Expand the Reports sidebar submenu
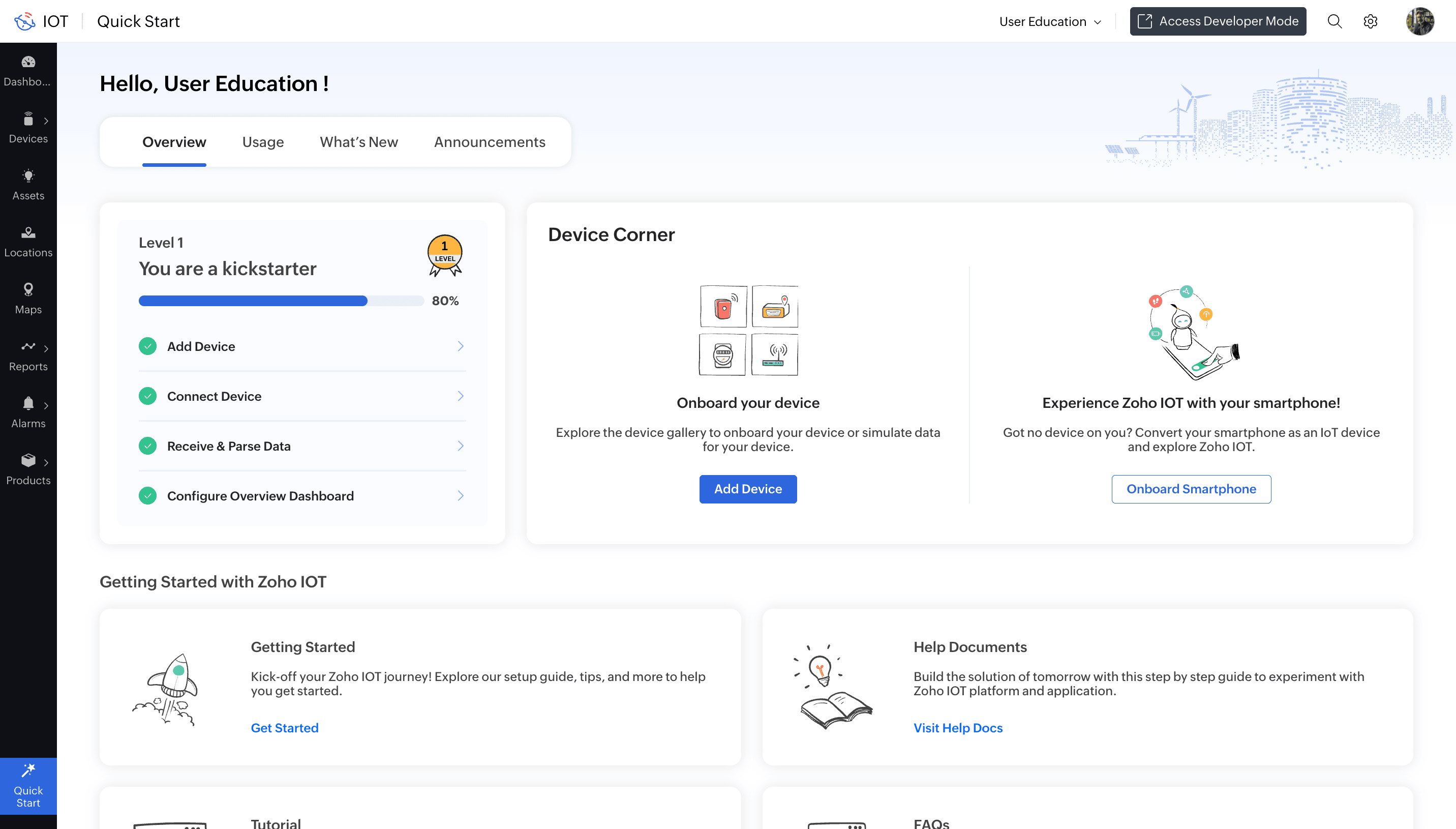Viewport: 1456px width, 829px height. 46,348
